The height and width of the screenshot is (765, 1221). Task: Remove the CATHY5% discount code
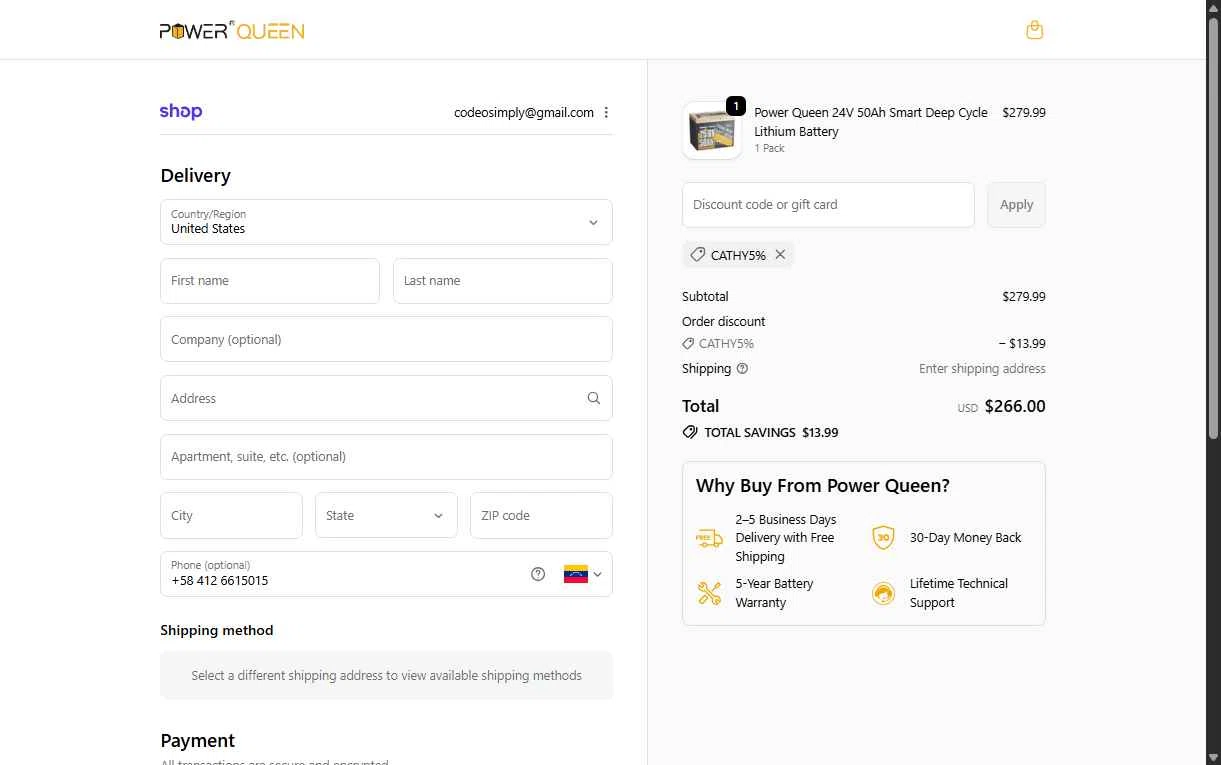780,255
